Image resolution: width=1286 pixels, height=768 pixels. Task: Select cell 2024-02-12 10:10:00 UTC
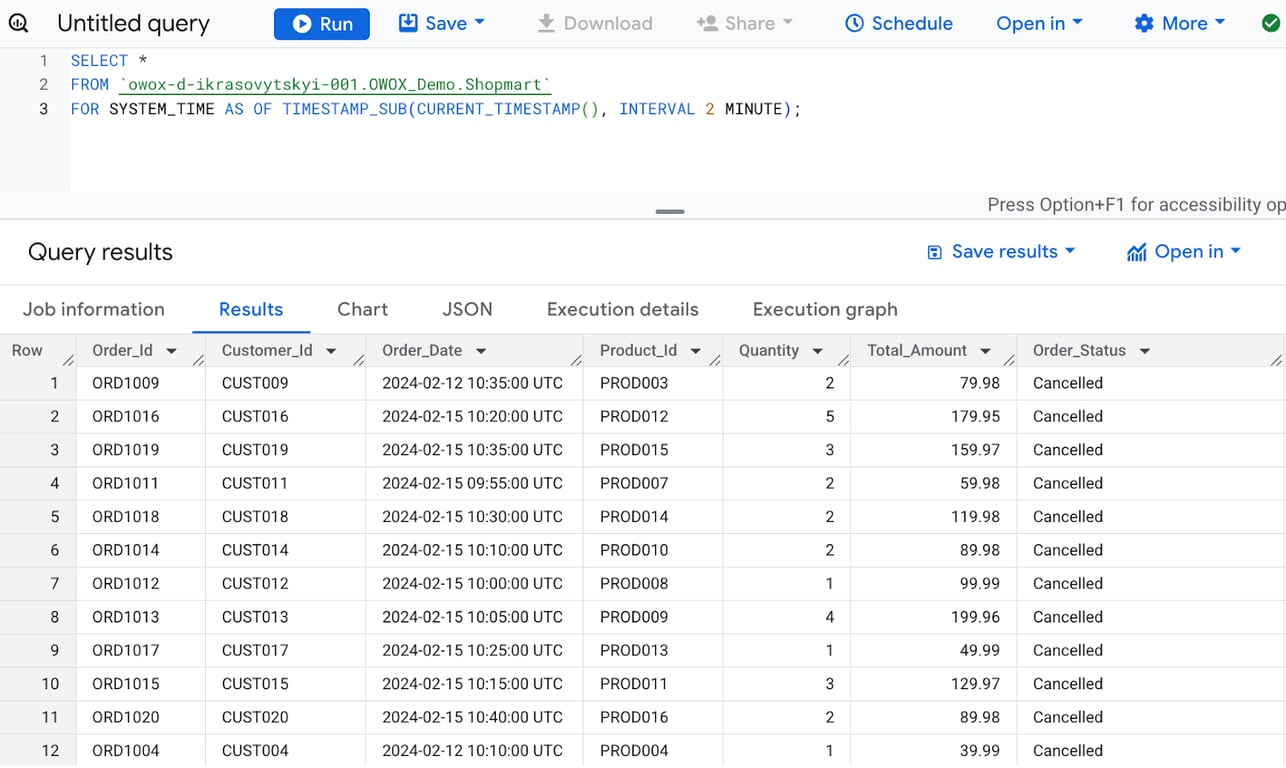(x=472, y=751)
